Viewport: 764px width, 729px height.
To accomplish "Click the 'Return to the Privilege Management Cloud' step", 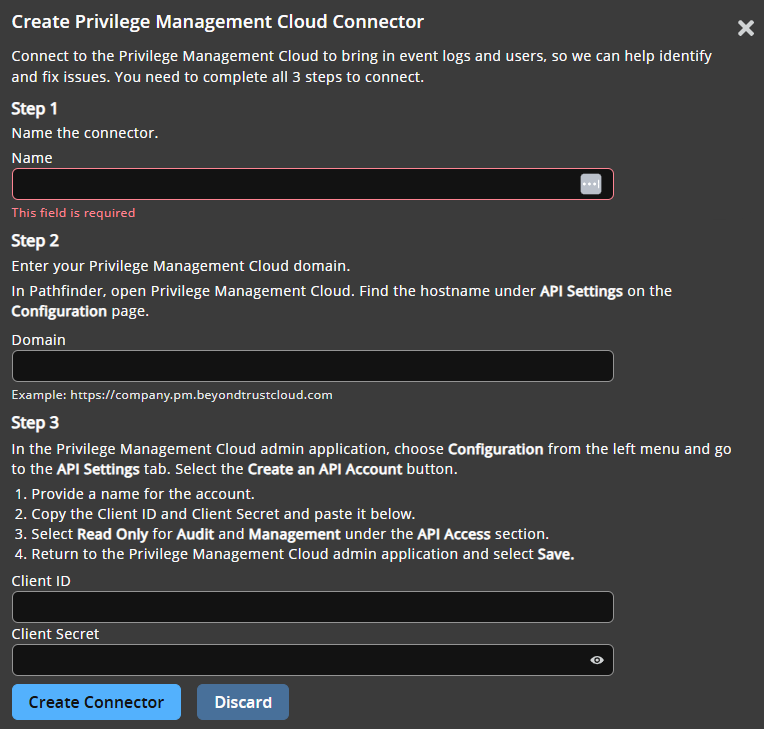I will point(303,554).
